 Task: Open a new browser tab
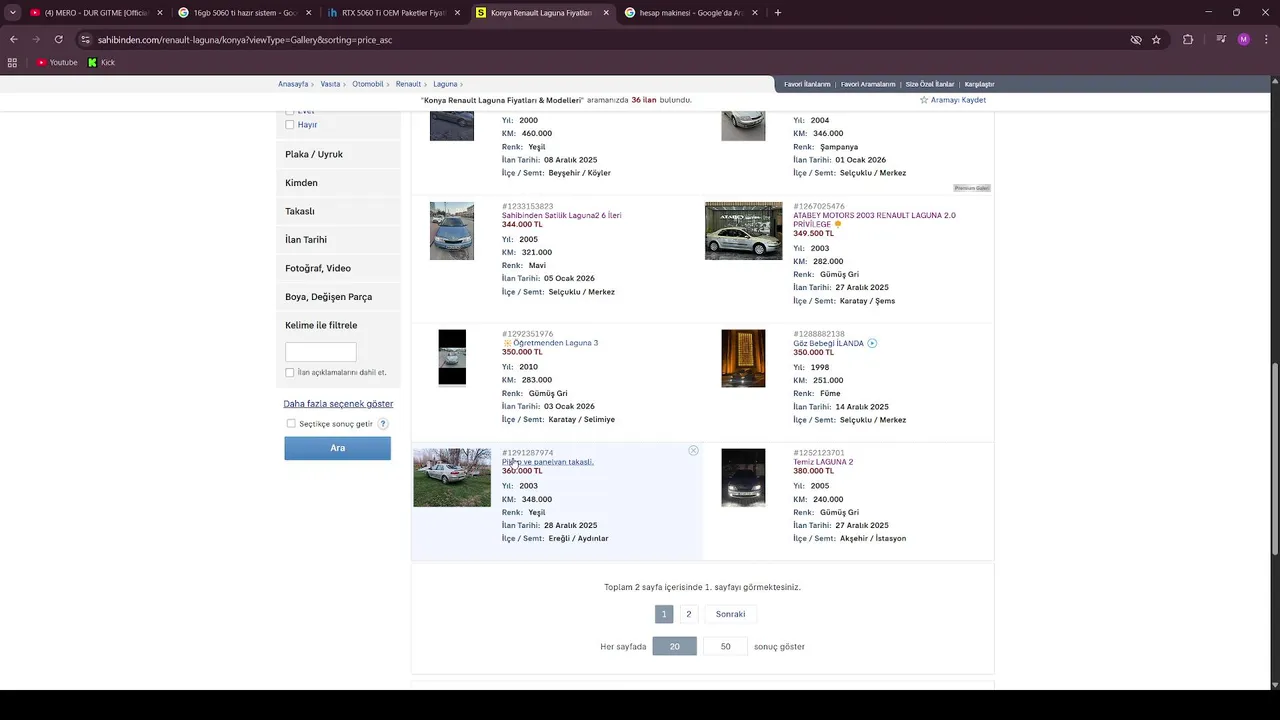778,13
